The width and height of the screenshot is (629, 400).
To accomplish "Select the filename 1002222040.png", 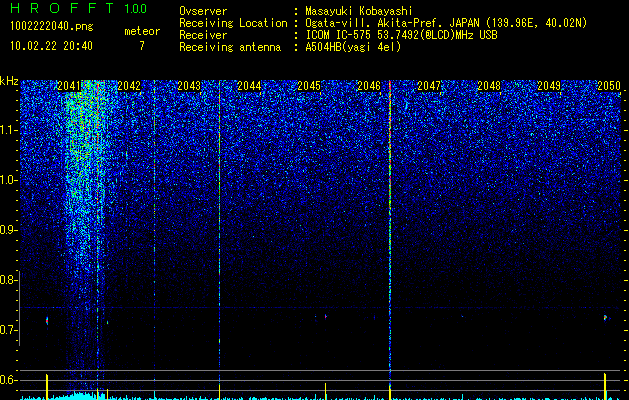I will click(52, 27).
